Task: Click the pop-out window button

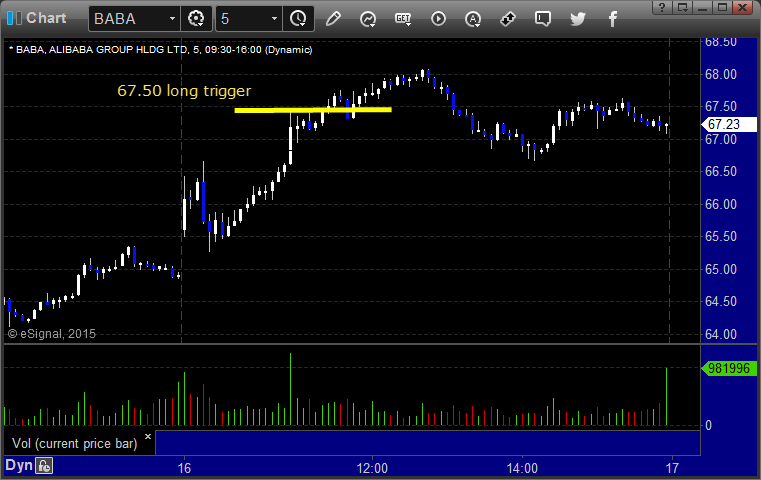Action: point(683,7)
